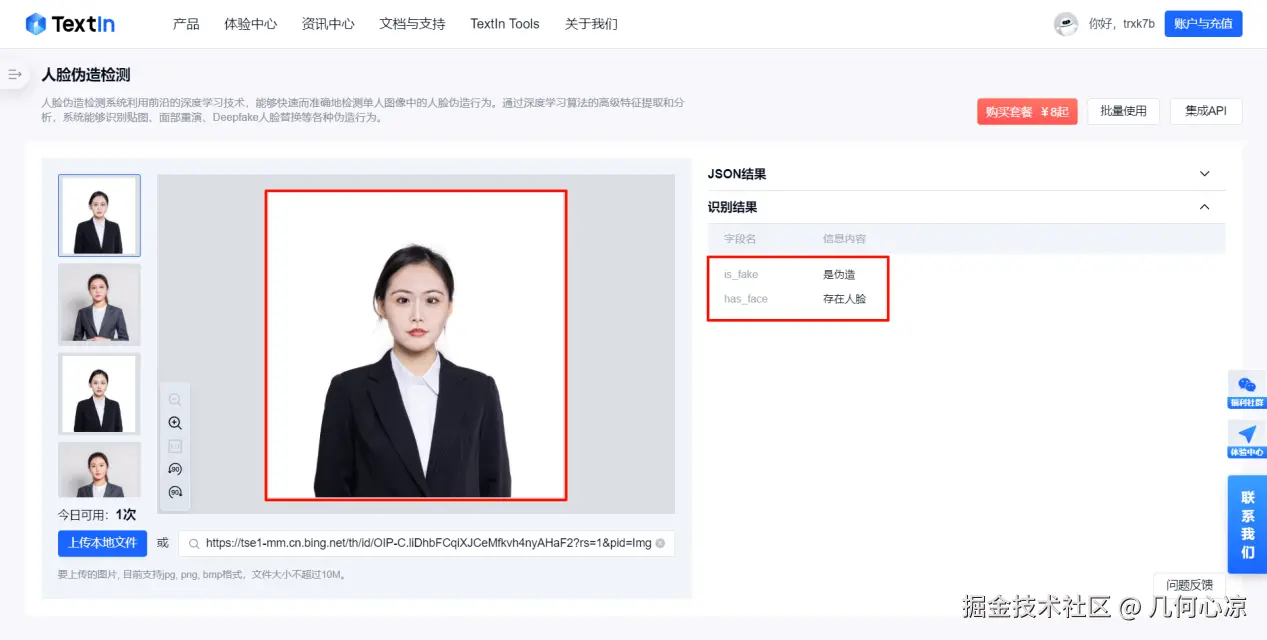Open the 购买套餐 ¥8起 purchase button
This screenshot has height=640, width=1267.
coord(1026,111)
